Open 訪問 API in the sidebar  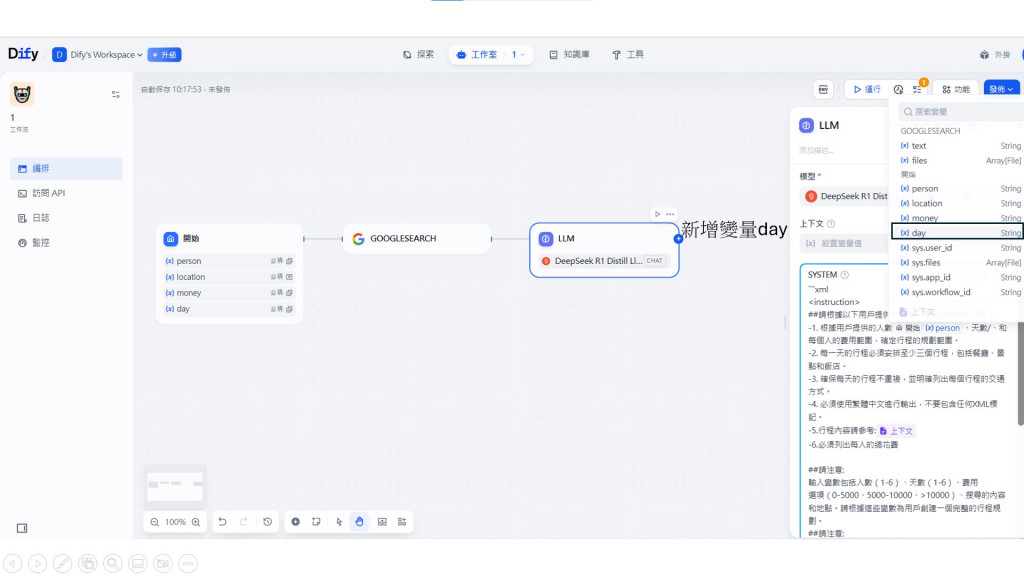coord(66,193)
